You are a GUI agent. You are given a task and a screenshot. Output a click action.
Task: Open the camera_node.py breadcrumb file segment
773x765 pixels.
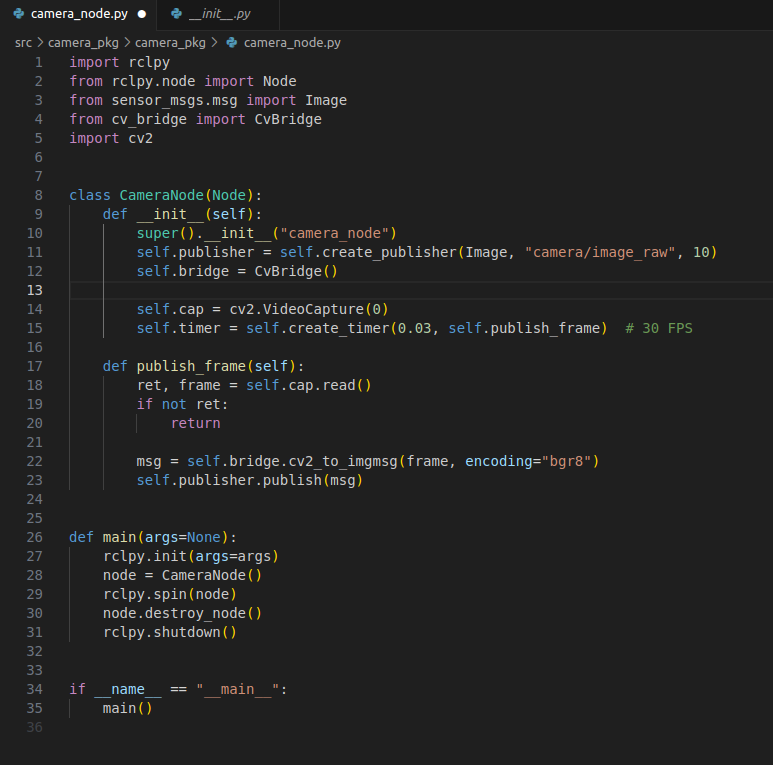pos(292,43)
